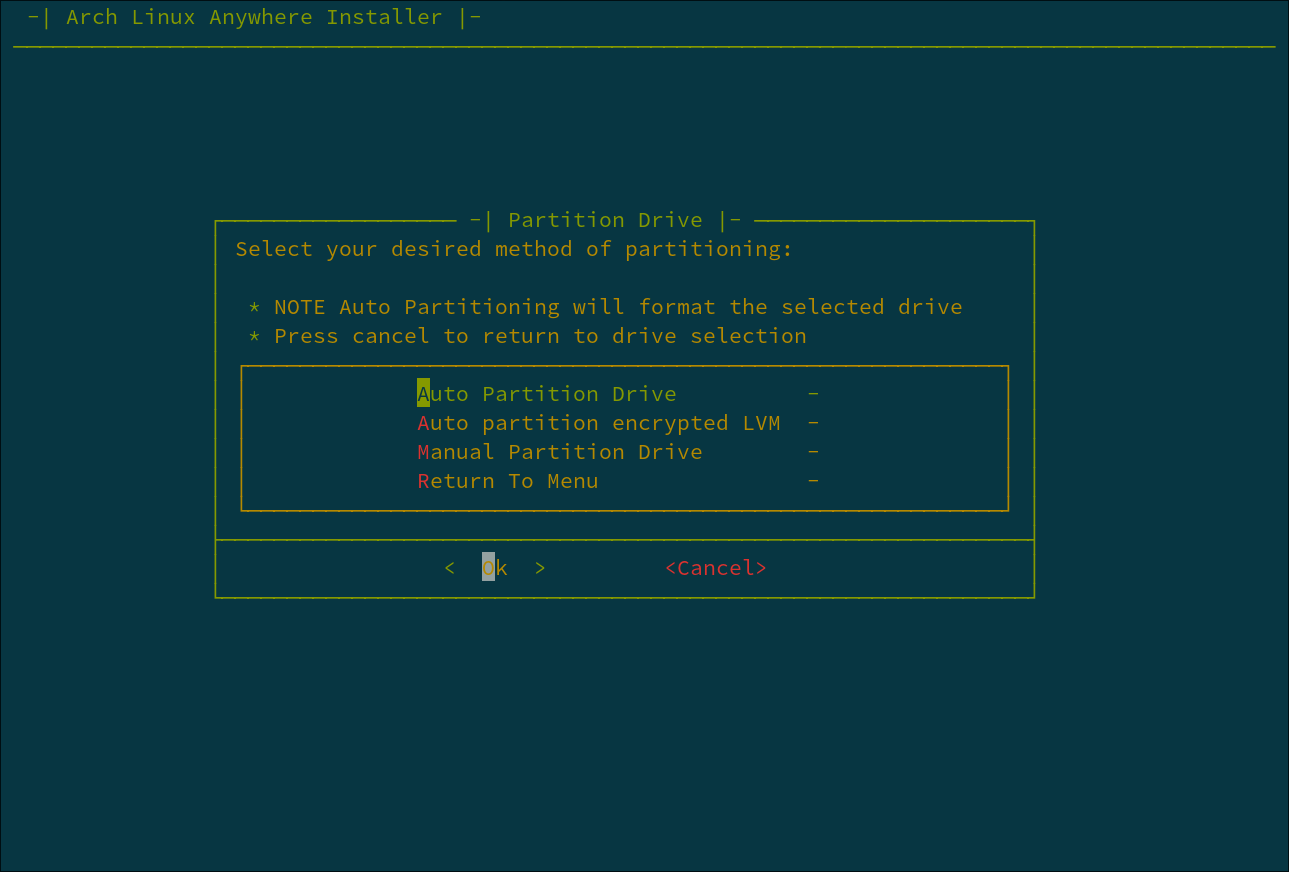The width and height of the screenshot is (1289, 872).
Task: Click the red R hotkey in Return To Menu
Action: (423, 480)
